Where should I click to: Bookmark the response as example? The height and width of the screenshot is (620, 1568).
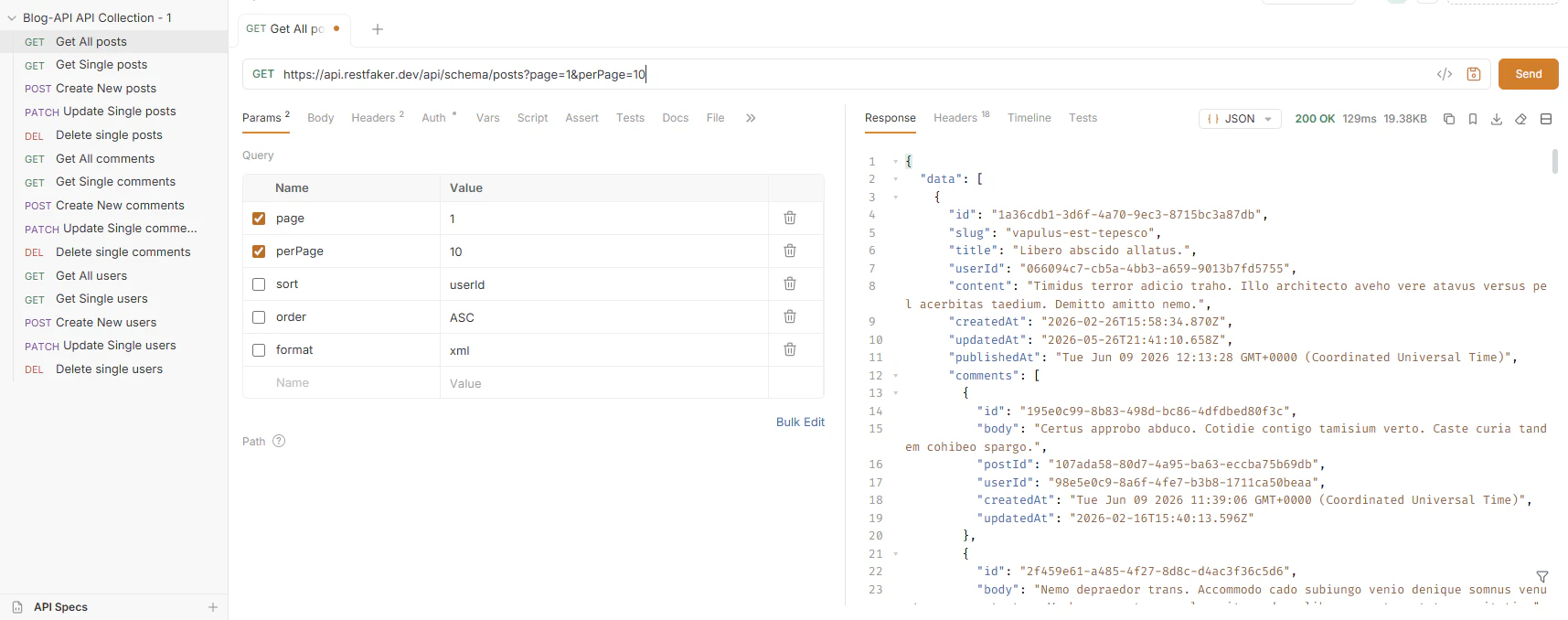click(x=1473, y=119)
